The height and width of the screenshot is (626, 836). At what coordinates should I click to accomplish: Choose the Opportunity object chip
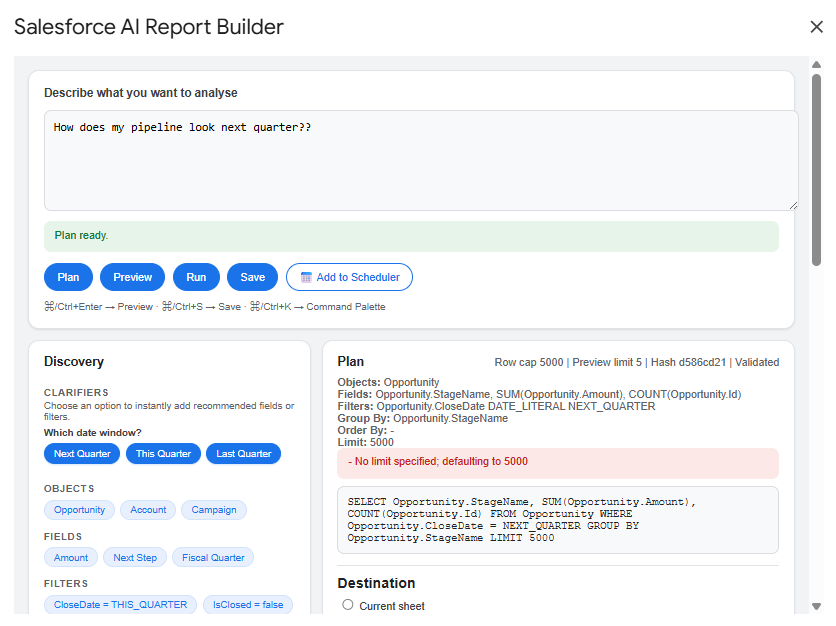coord(79,509)
